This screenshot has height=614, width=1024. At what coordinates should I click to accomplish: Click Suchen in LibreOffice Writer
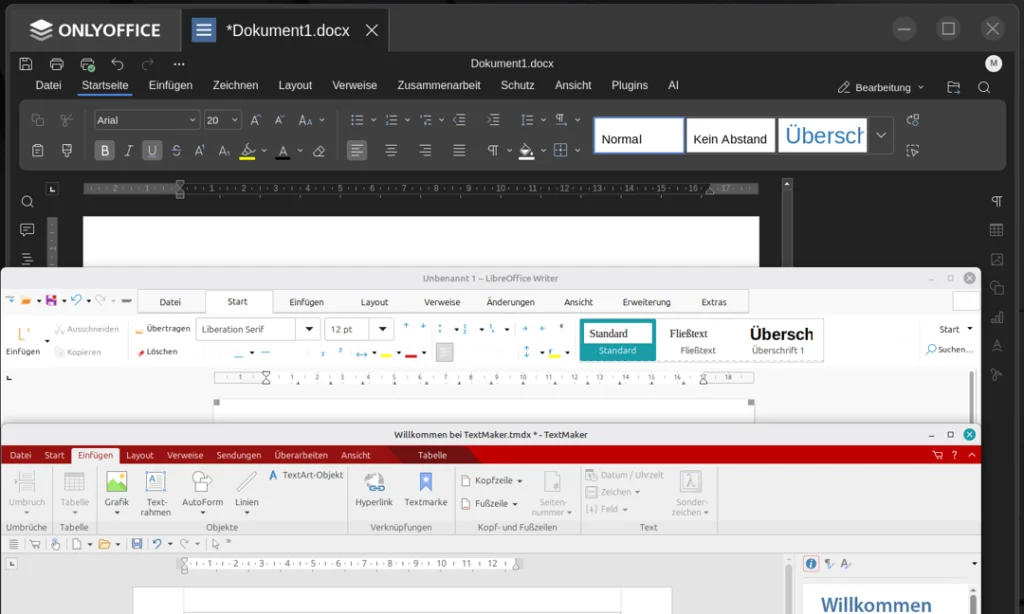tap(949, 349)
